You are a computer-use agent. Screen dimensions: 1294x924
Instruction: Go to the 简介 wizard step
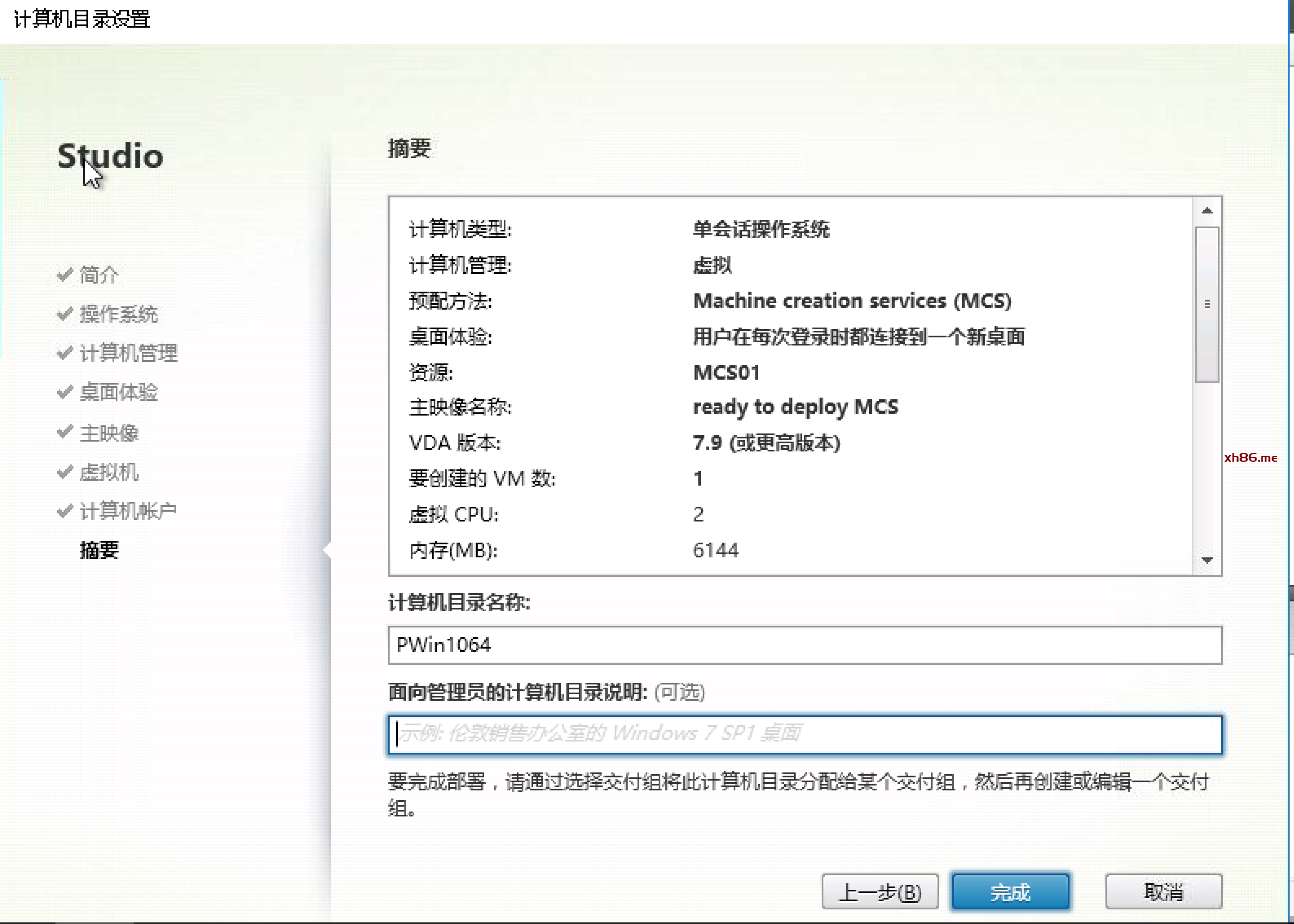[x=99, y=275]
